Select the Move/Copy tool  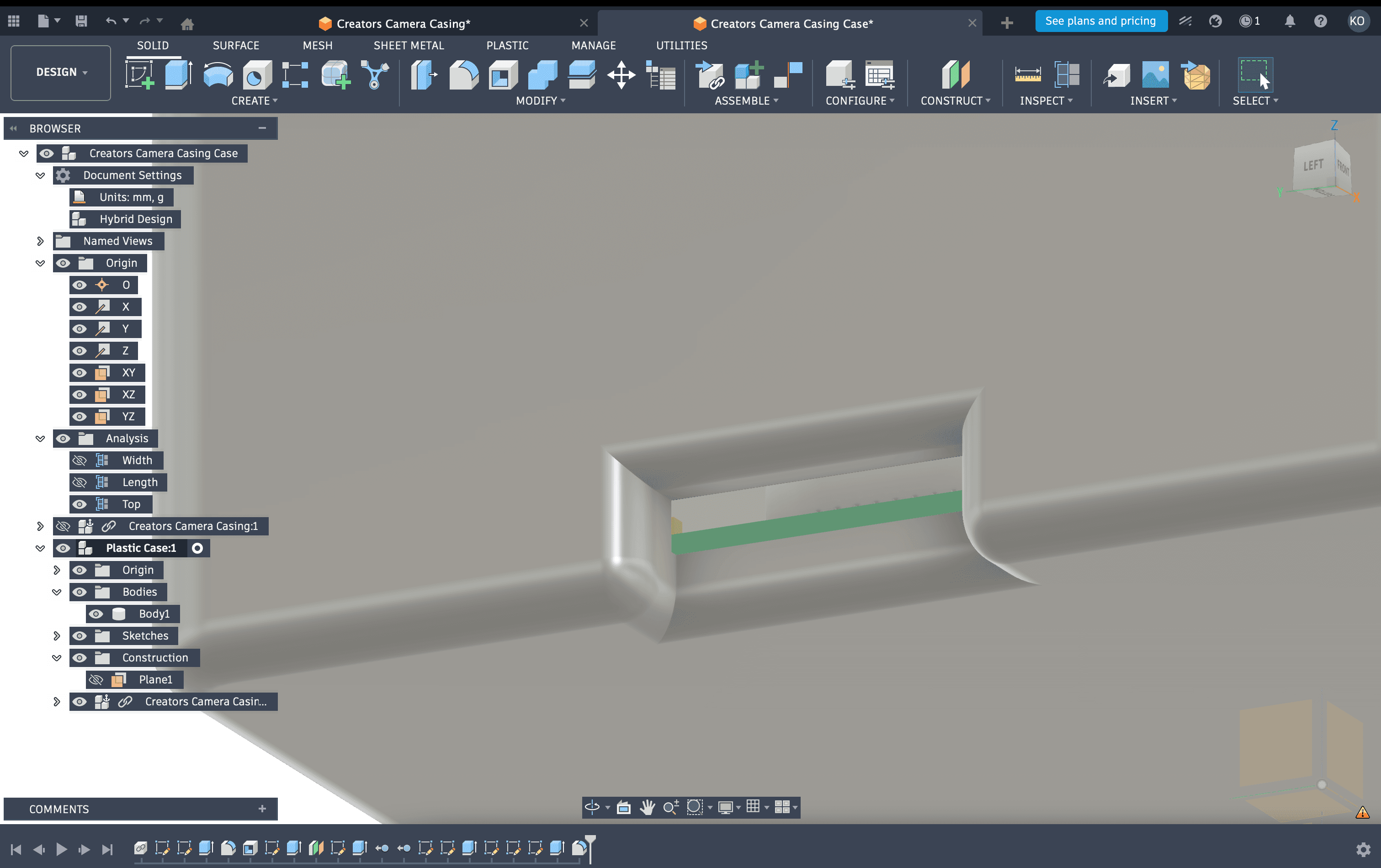(x=621, y=75)
